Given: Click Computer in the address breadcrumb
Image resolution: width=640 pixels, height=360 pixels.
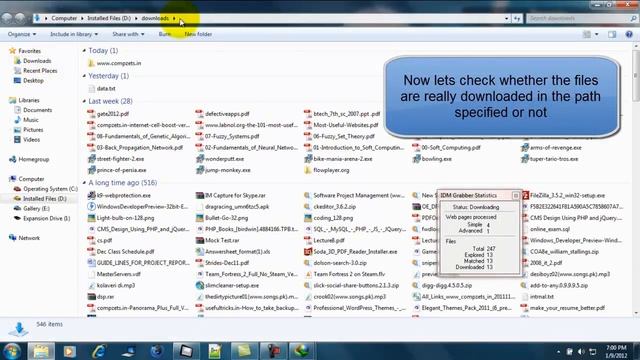Looking at the screenshot, I should [64, 18].
